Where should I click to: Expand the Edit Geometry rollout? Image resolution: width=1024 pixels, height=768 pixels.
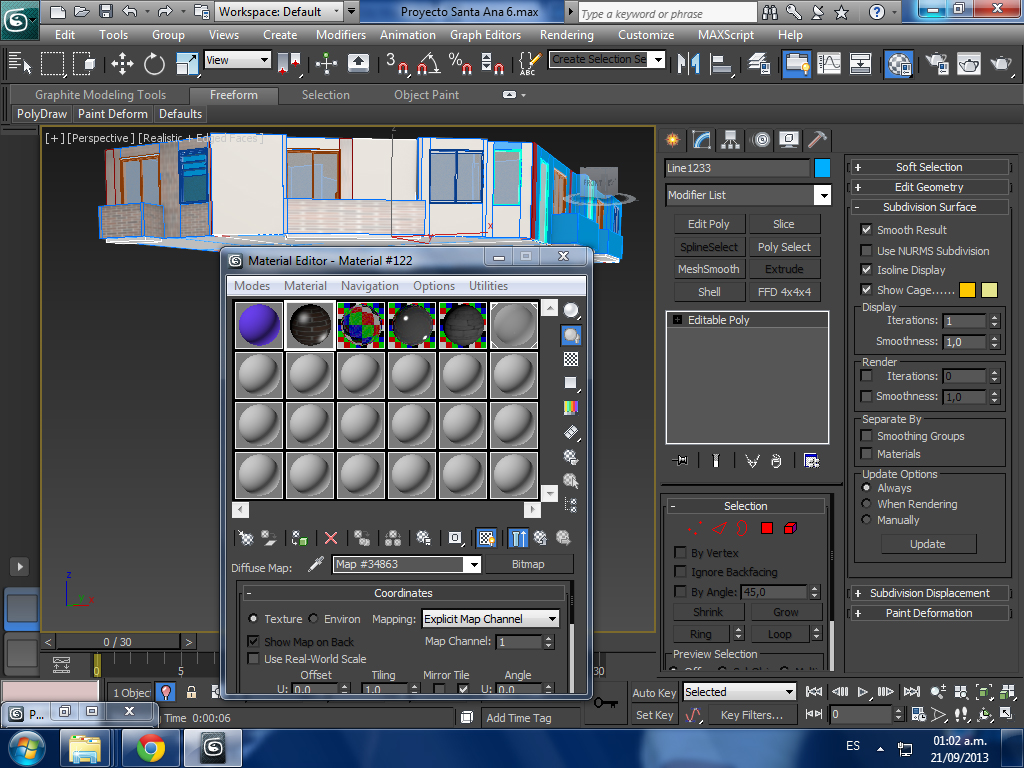click(928, 187)
